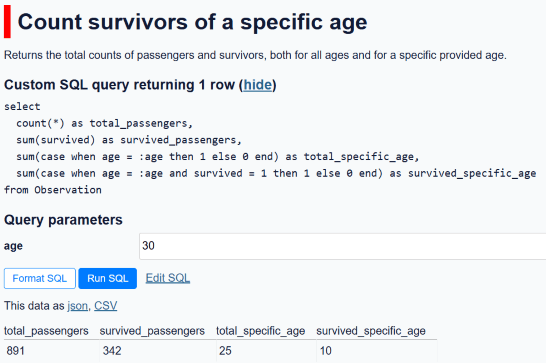Run the SQL query
The width and height of the screenshot is (546, 363).
tap(108, 278)
